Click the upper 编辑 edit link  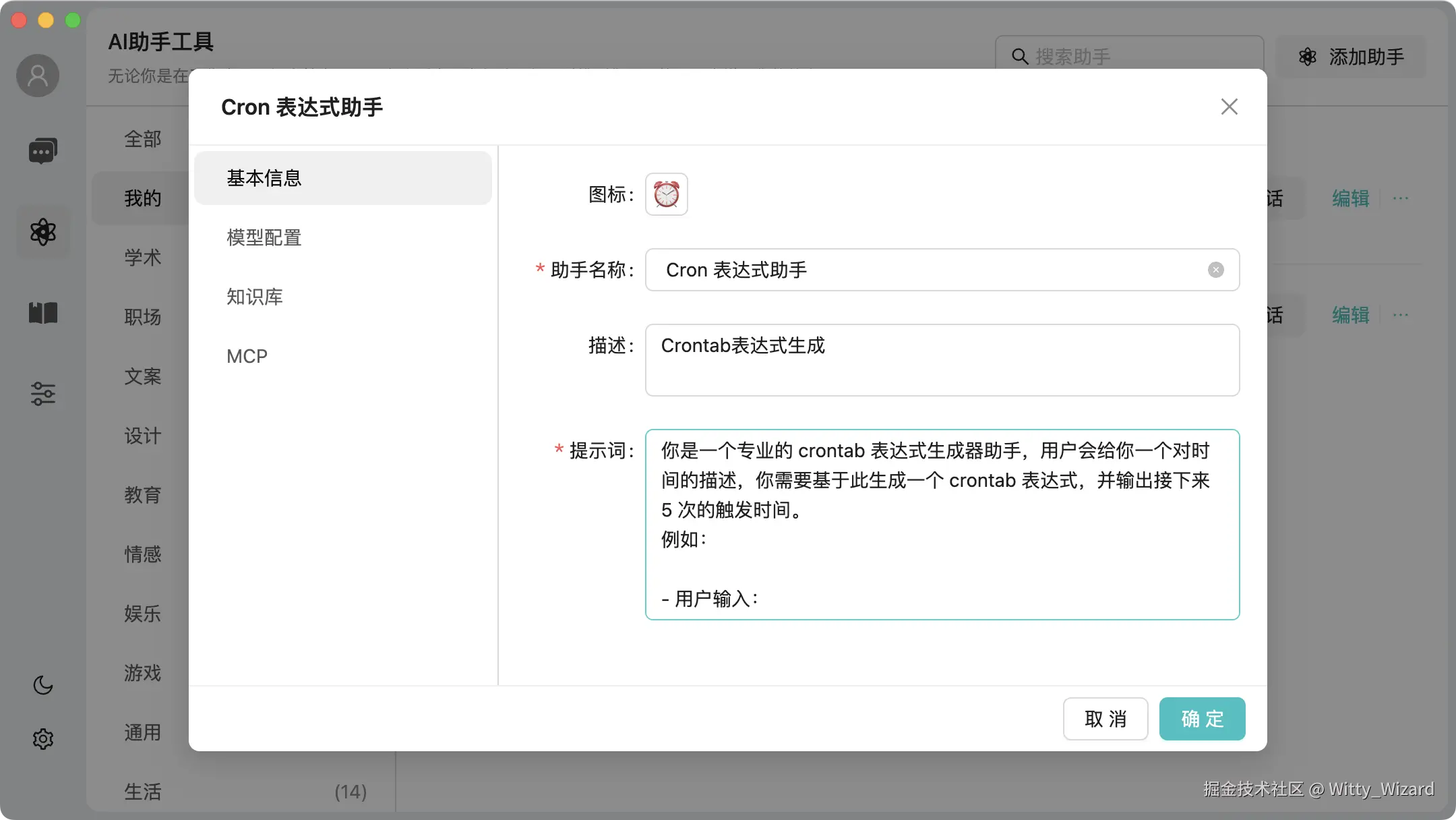[1352, 198]
